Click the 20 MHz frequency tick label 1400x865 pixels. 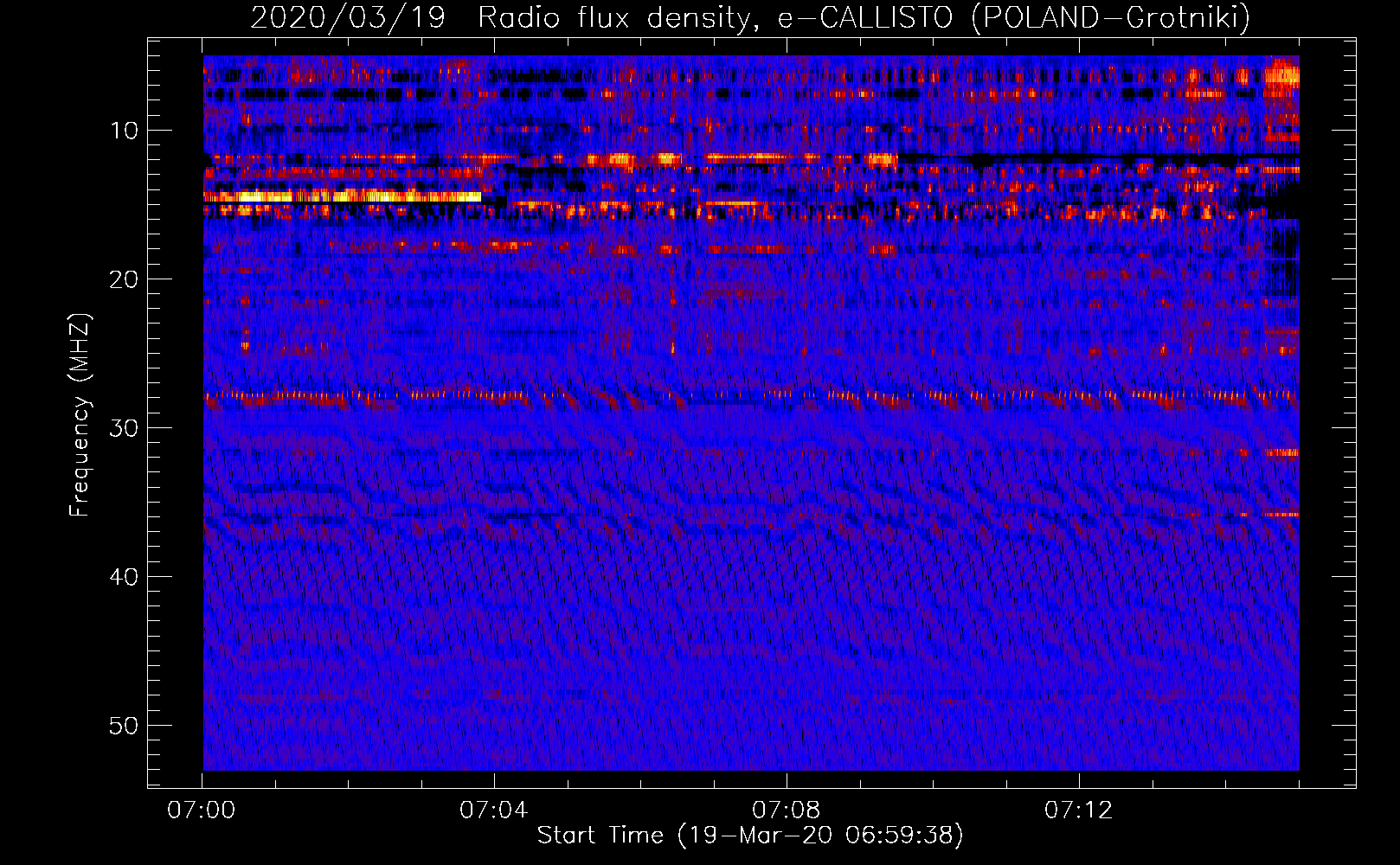tap(125, 279)
